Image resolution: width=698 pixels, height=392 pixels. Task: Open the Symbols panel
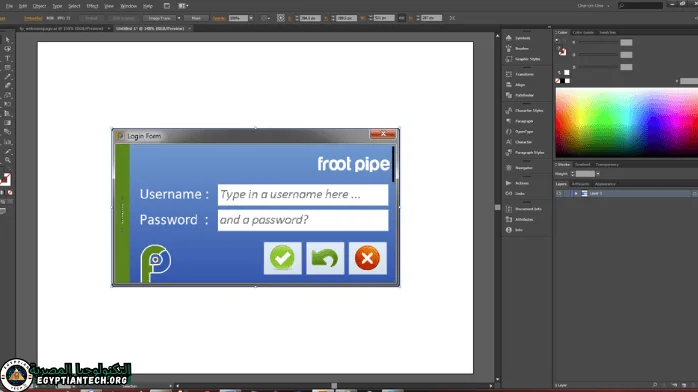pyautogui.click(x=523, y=38)
